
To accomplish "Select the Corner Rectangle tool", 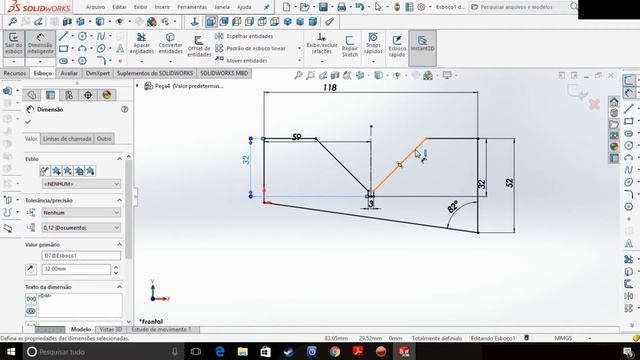I will coord(63,49).
